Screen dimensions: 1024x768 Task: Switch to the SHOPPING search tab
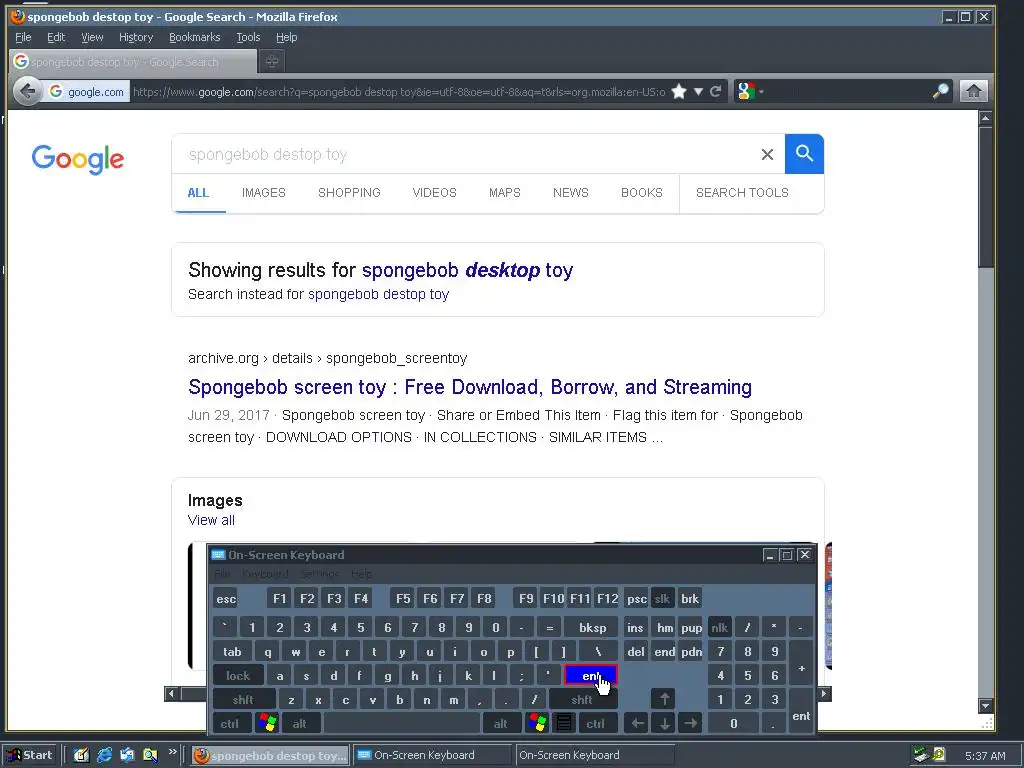coord(349,193)
